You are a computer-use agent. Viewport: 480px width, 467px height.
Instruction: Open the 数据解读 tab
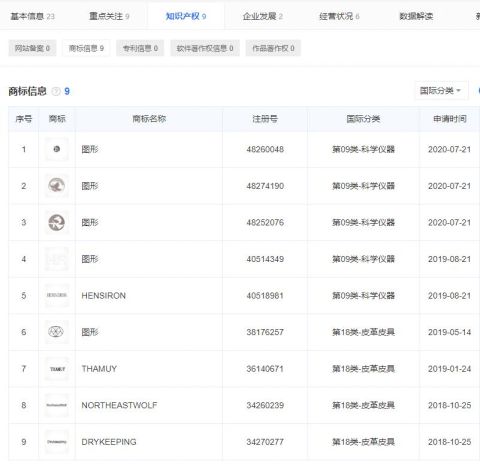416,16
